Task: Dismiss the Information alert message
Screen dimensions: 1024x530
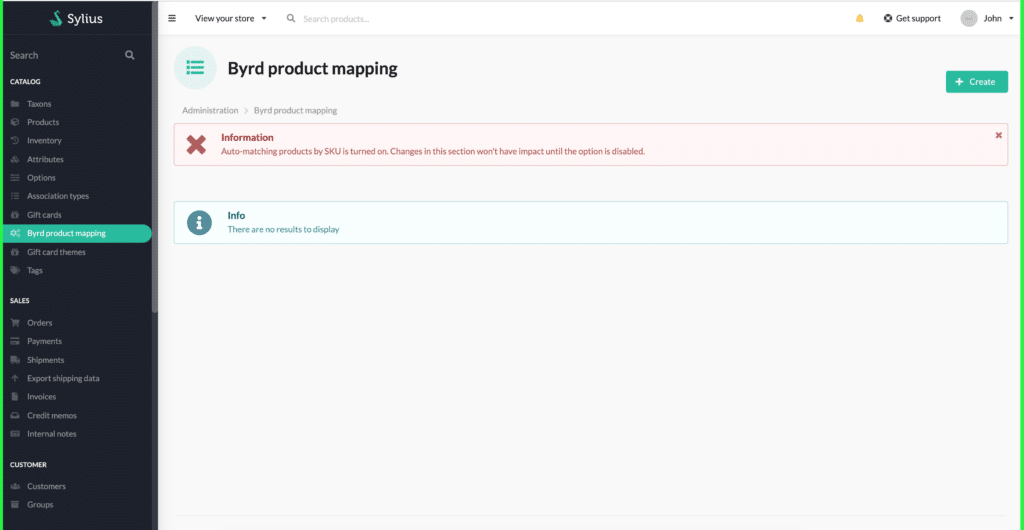Action: 998,135
